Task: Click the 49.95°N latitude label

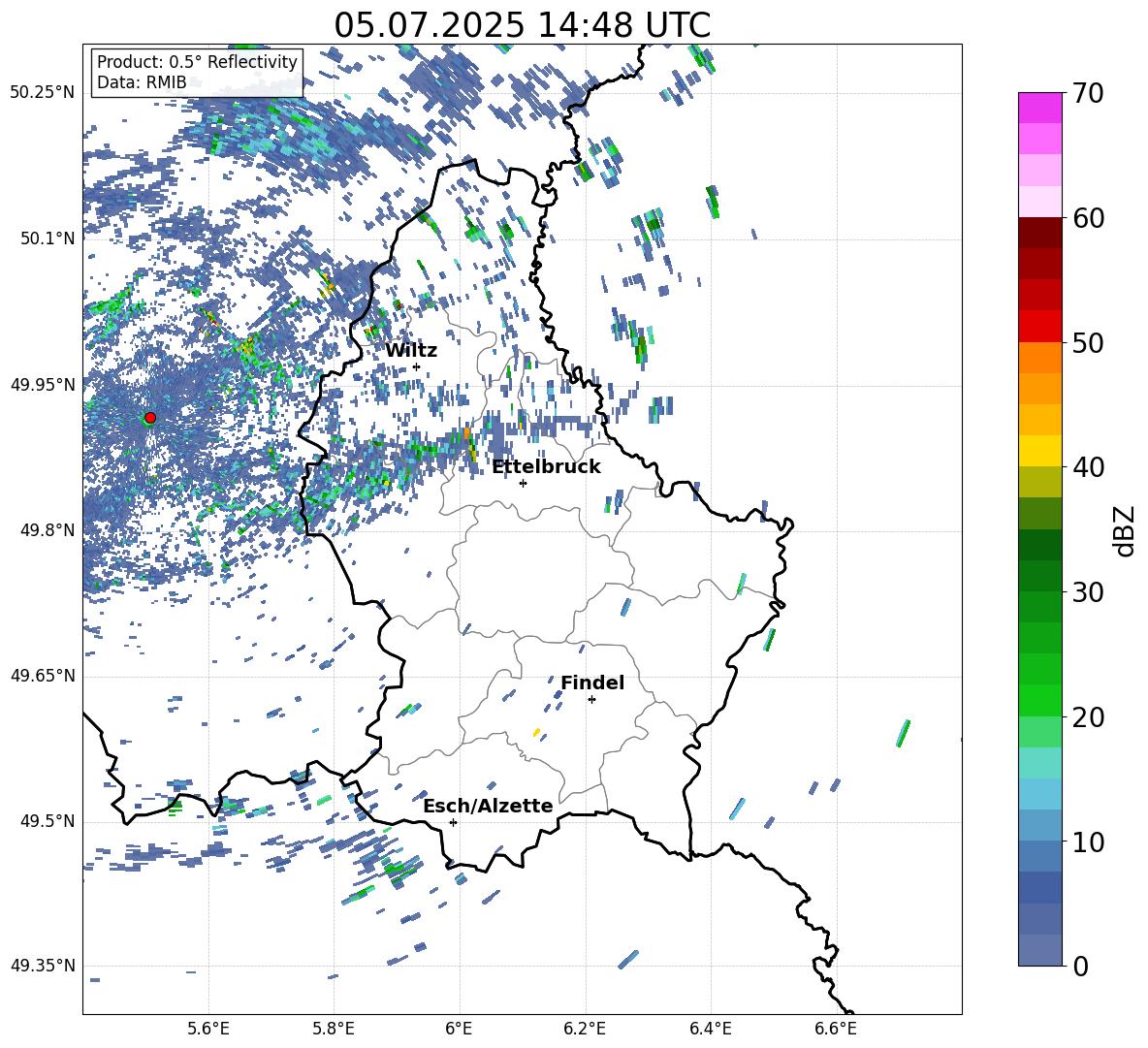Action: [43, 385]
